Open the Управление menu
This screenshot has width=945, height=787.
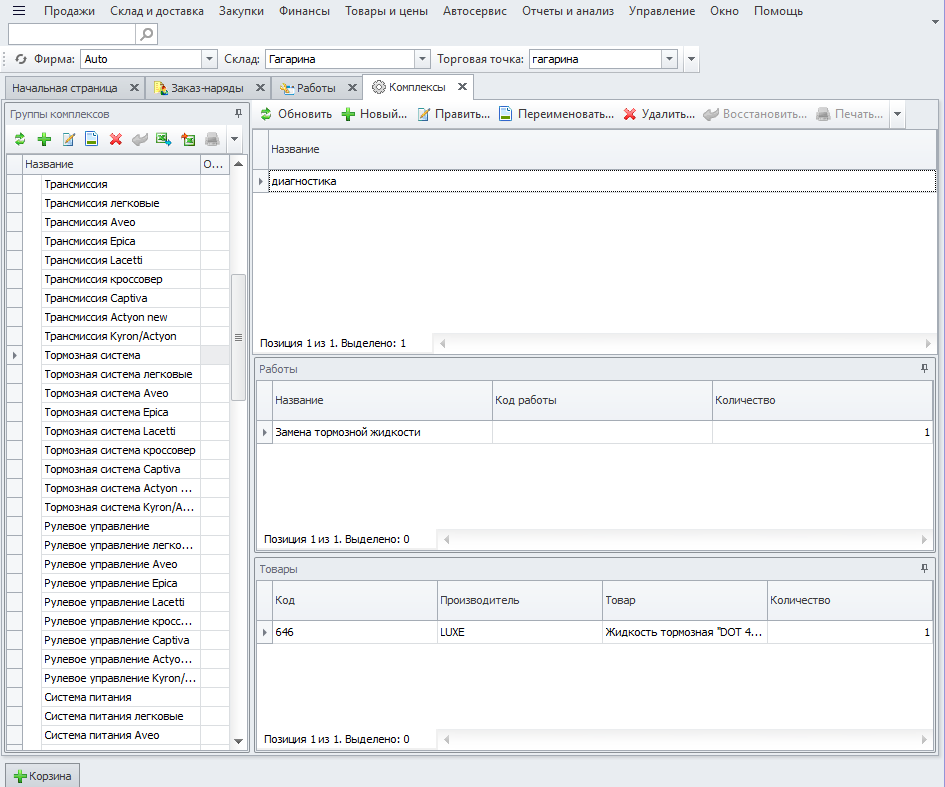662,11
